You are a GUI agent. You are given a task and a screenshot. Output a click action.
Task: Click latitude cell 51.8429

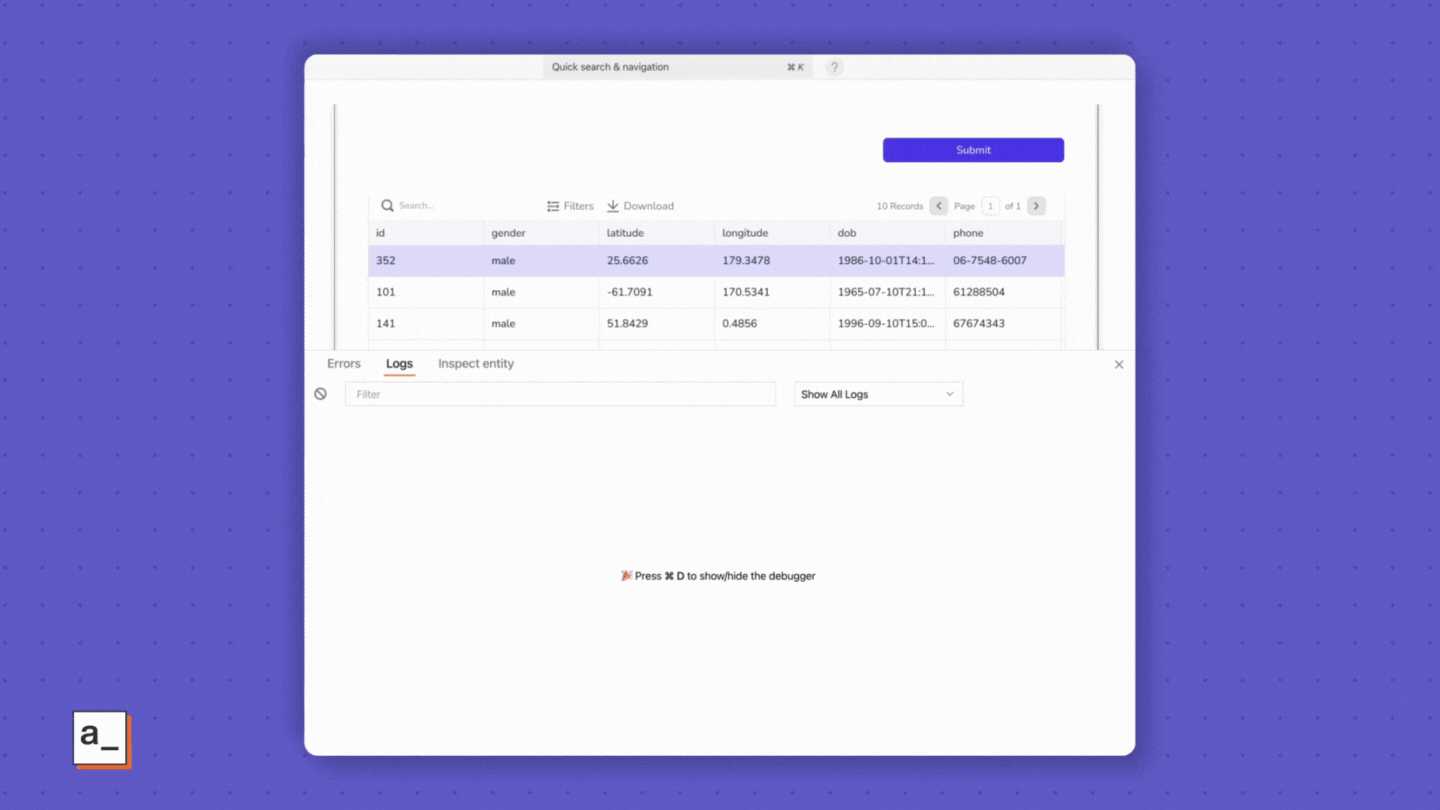[627, 324]
